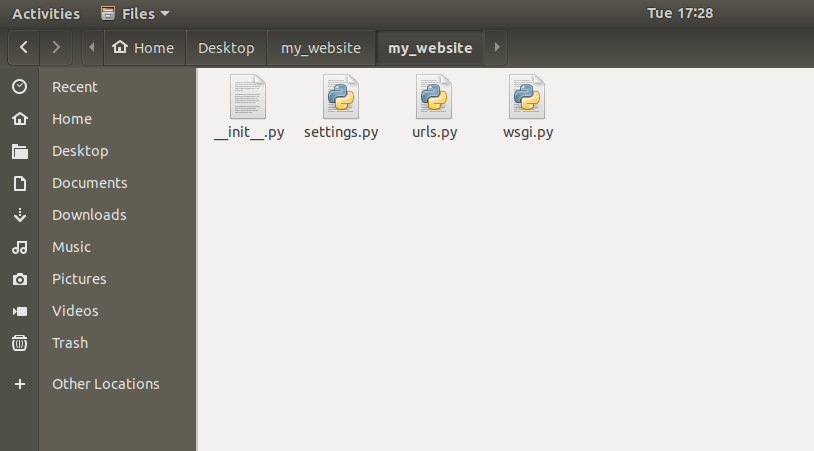Select the wsgi.py Python file icon
Viewport: 814px width, 451px height.
pyautogui.click(x=527, y=97)
